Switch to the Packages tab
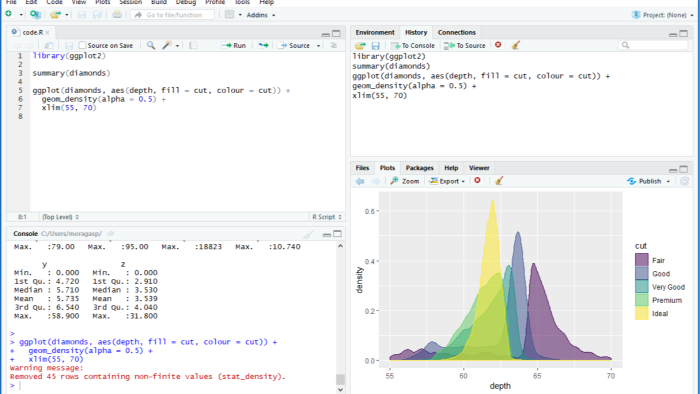This screenshot has width=700, height=394. pos(419,168)
